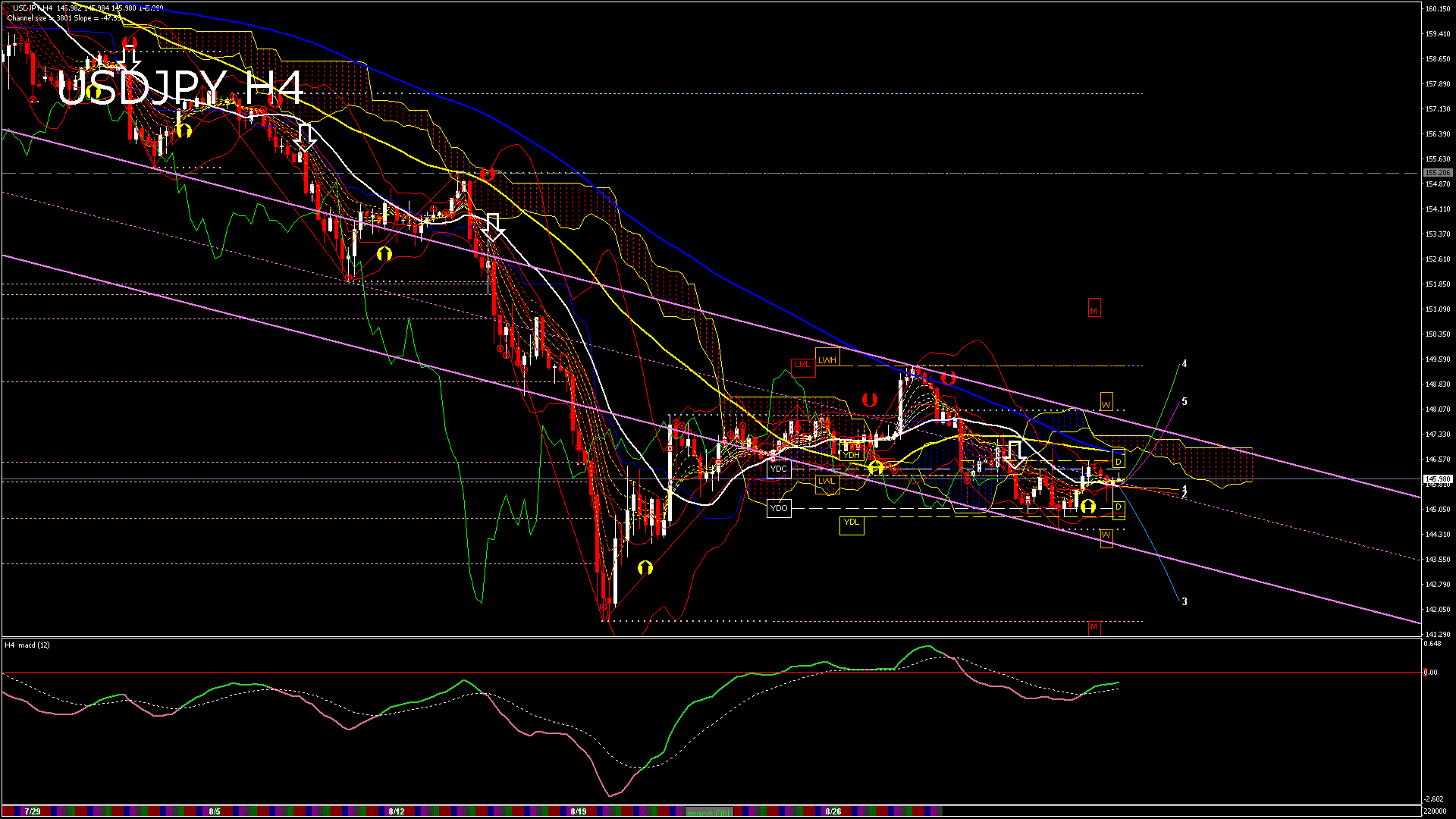Click the 7/29 date on the time axis
This screenshot has width=1456, height=819.
click(33, 811)
